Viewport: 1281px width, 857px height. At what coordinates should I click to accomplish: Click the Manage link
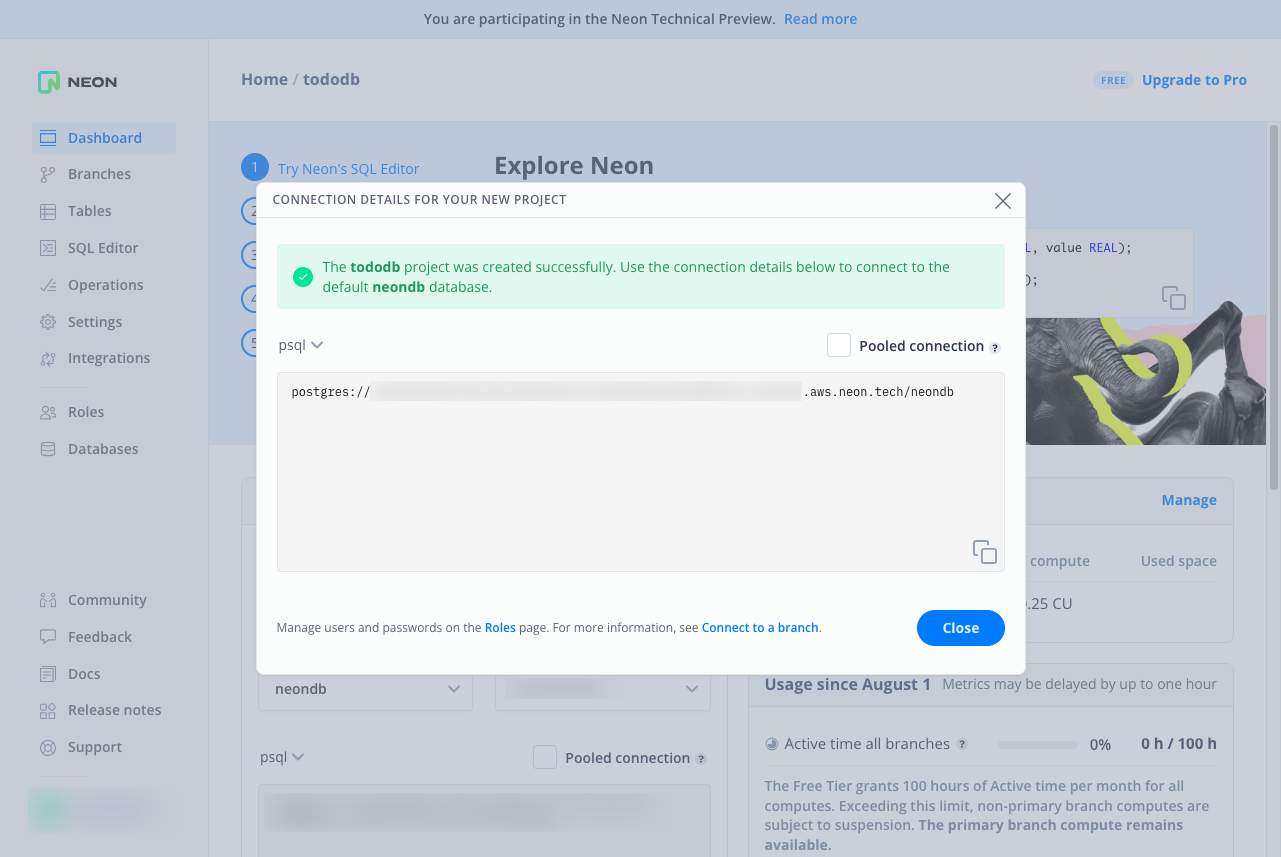point(1189,500)
